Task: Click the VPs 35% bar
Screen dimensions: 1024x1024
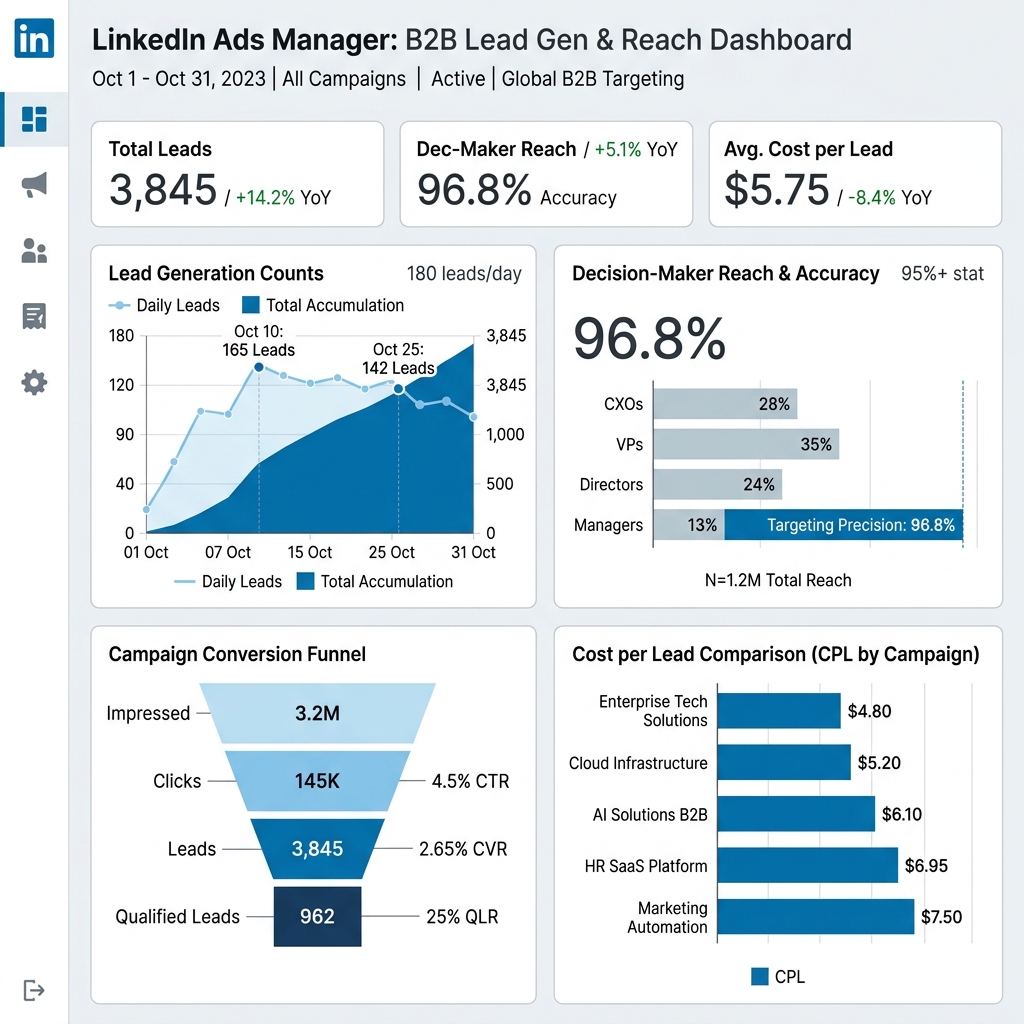Action: [x=746, y=444]
